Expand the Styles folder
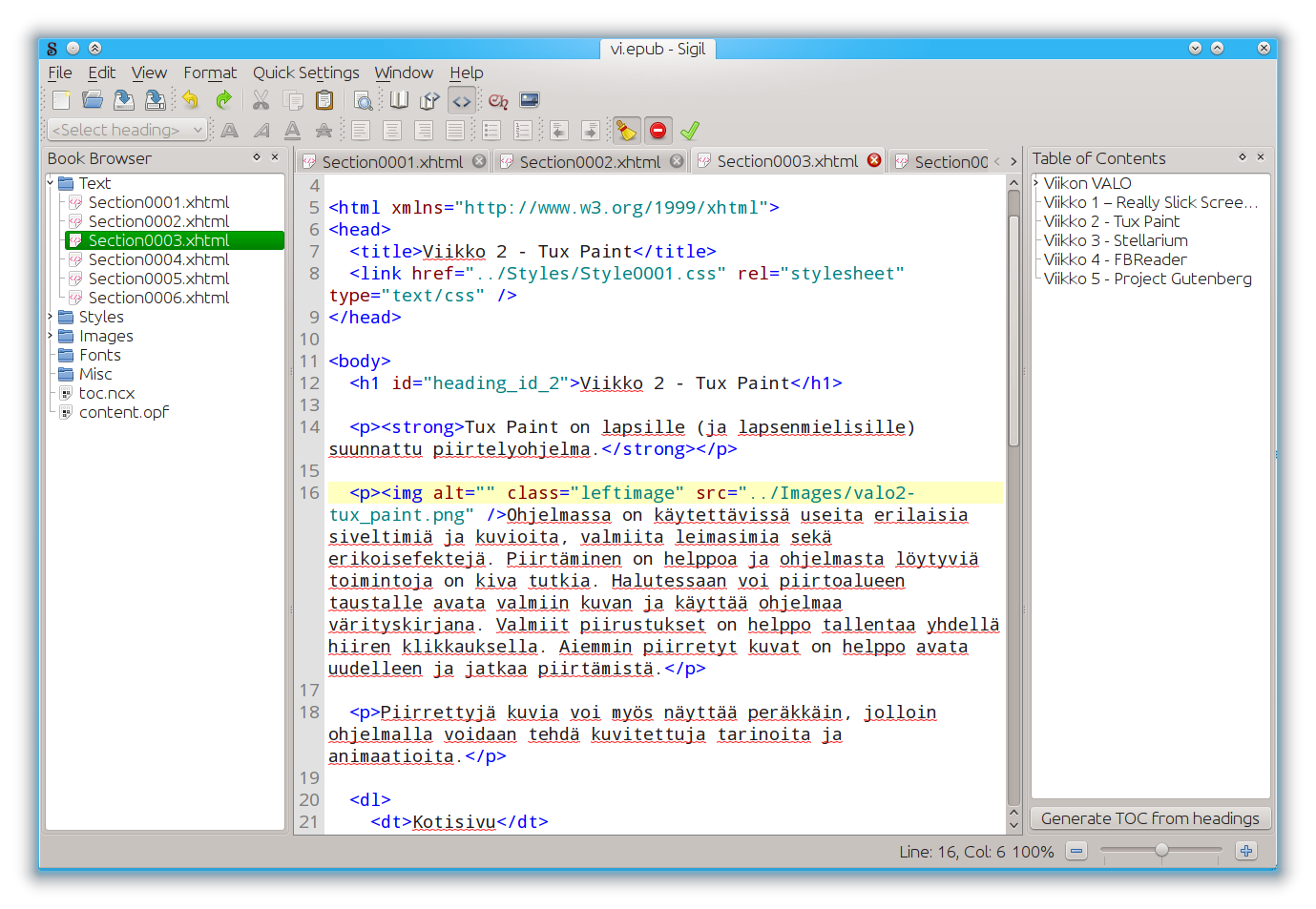This screenshot has width=1316, height=909. click(51, 316)
